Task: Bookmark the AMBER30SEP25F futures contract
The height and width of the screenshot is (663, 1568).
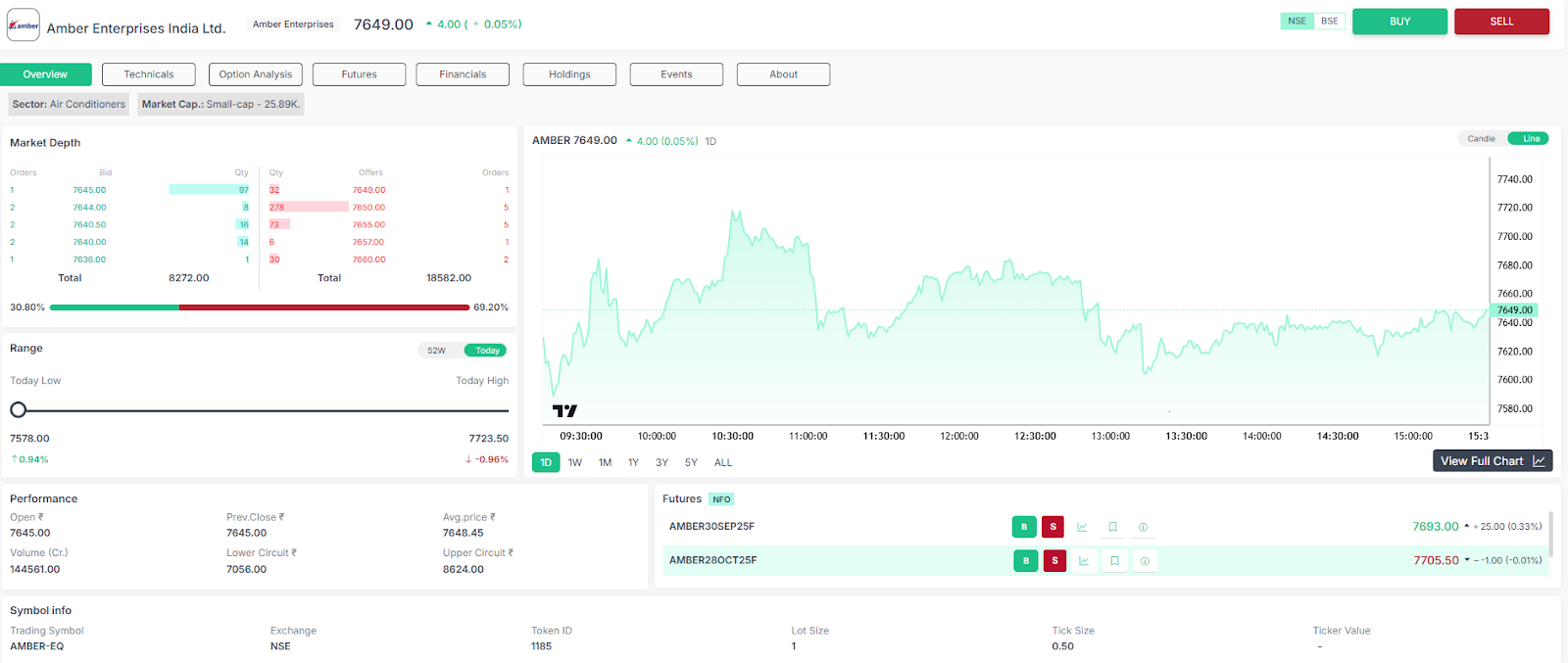Action: point(1112,527)
